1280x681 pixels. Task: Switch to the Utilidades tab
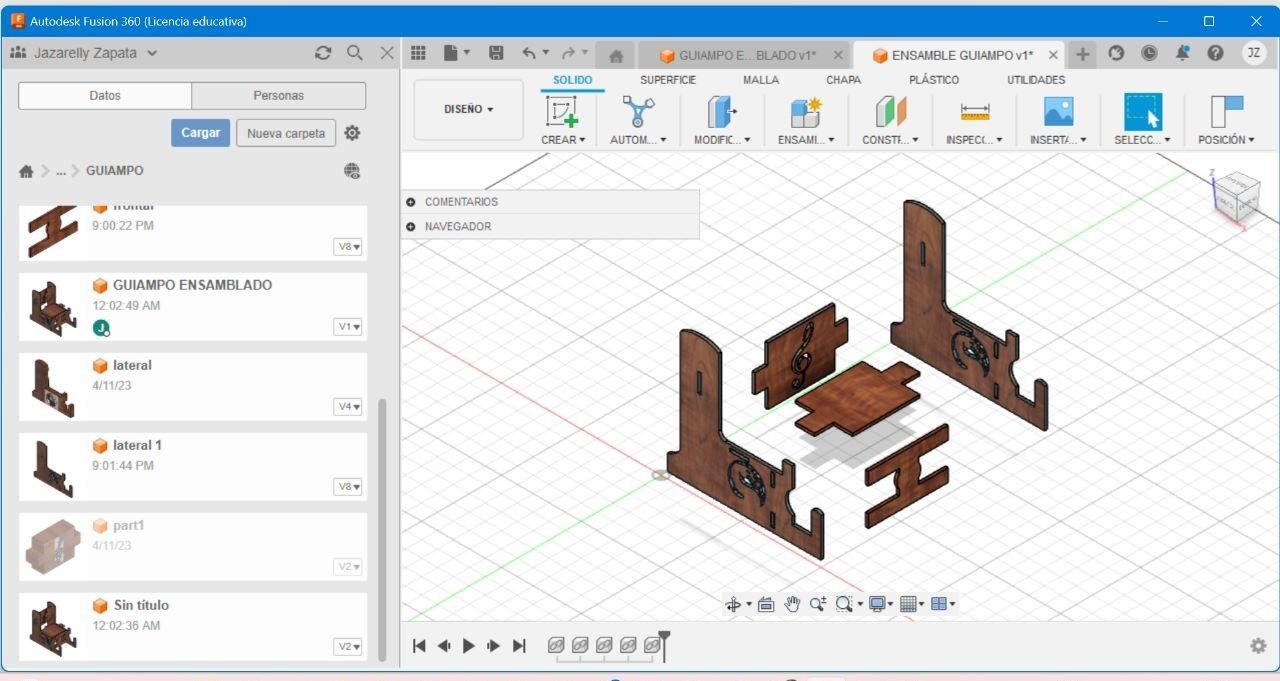[1036, 80]
